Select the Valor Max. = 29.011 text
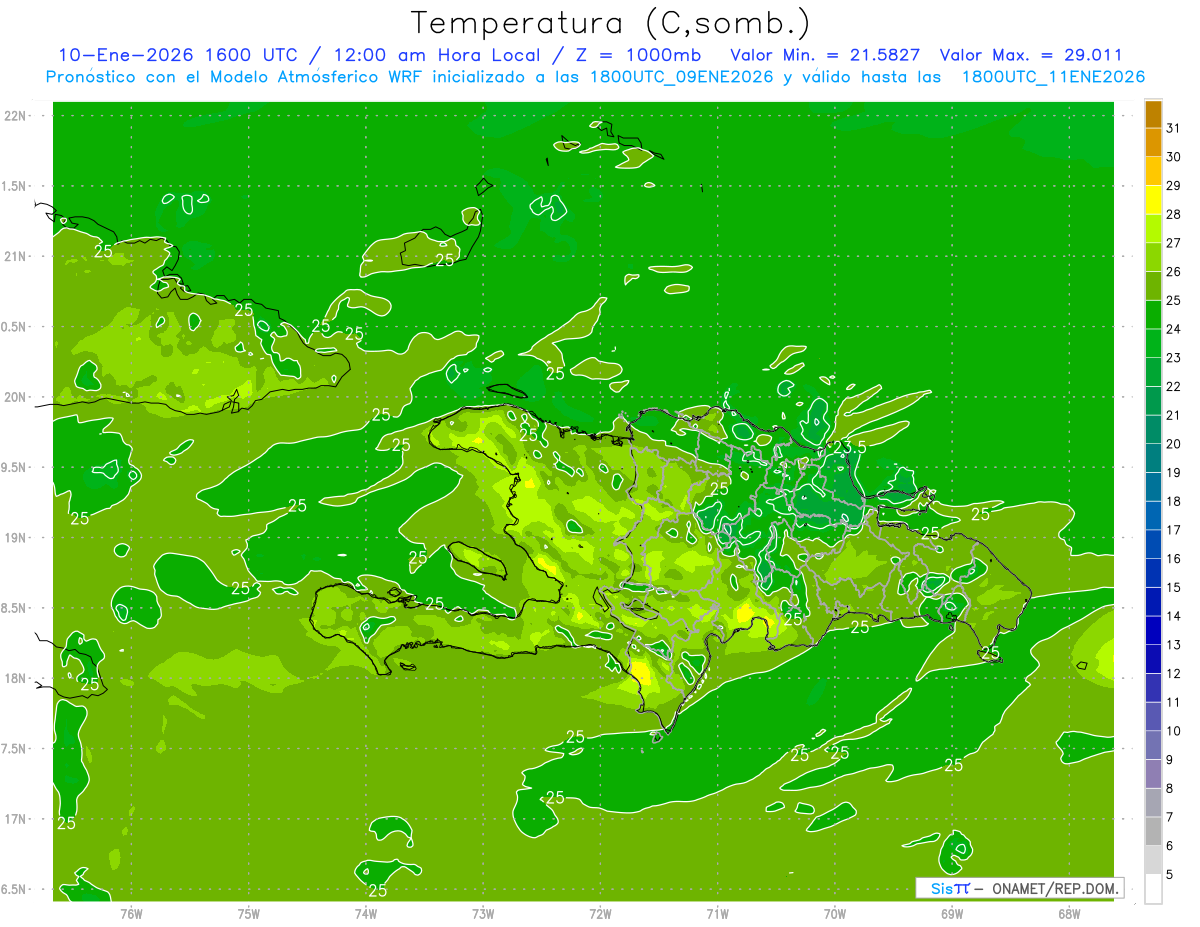Image resolution: width=1200 pixels, height=927 pixels. [1031, 55]
